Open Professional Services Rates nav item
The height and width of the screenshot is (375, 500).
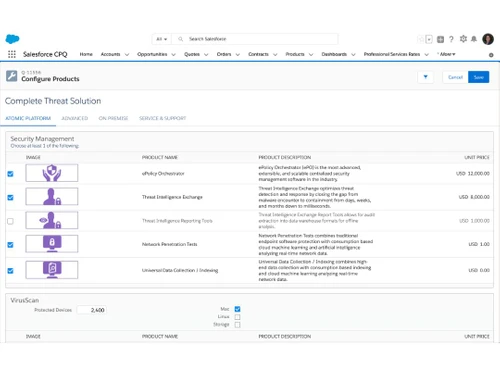coord(392,54)
